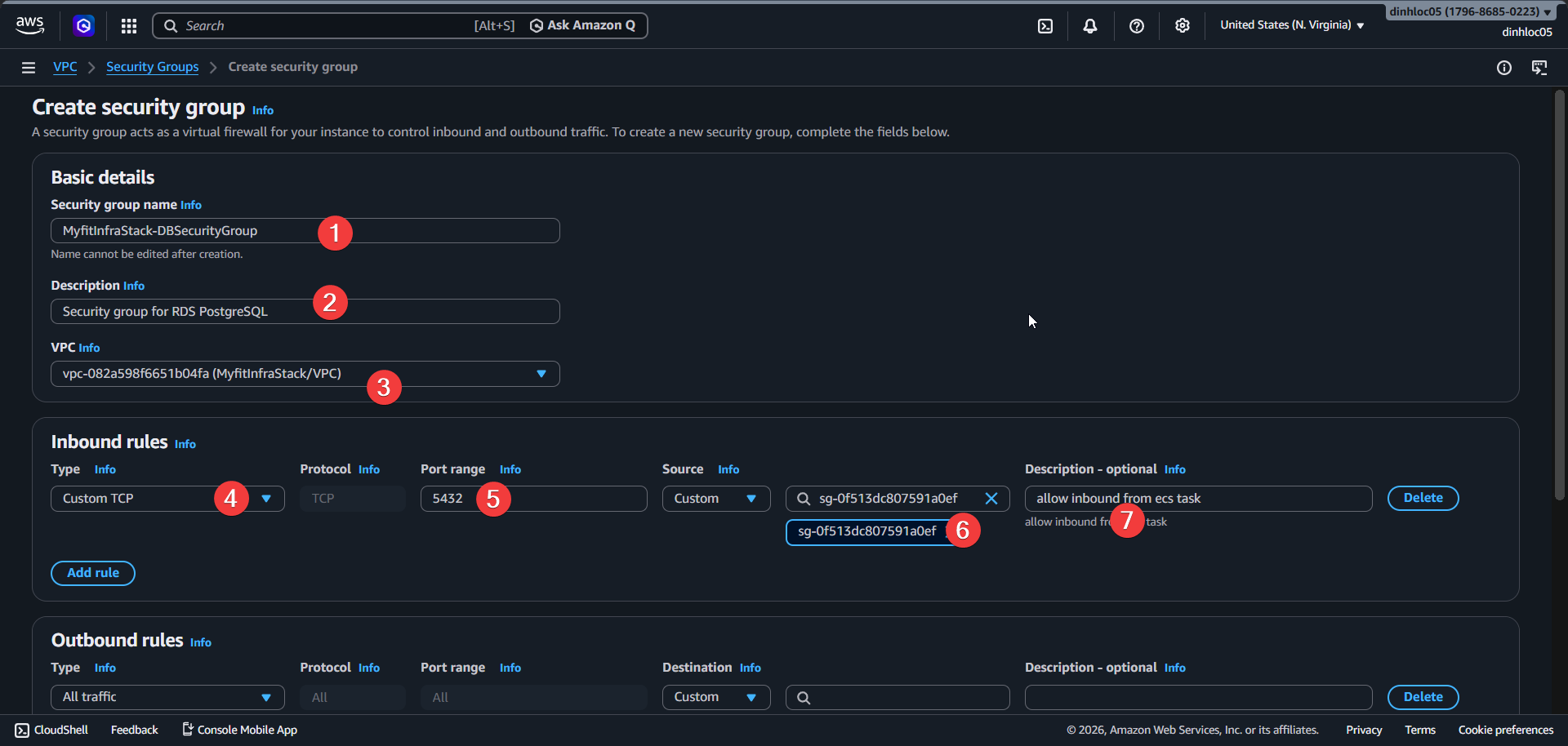Viewport: 1568px width, 746px height.
Task: Delete the inbound rule
Action: click(x=1423, y=498)
